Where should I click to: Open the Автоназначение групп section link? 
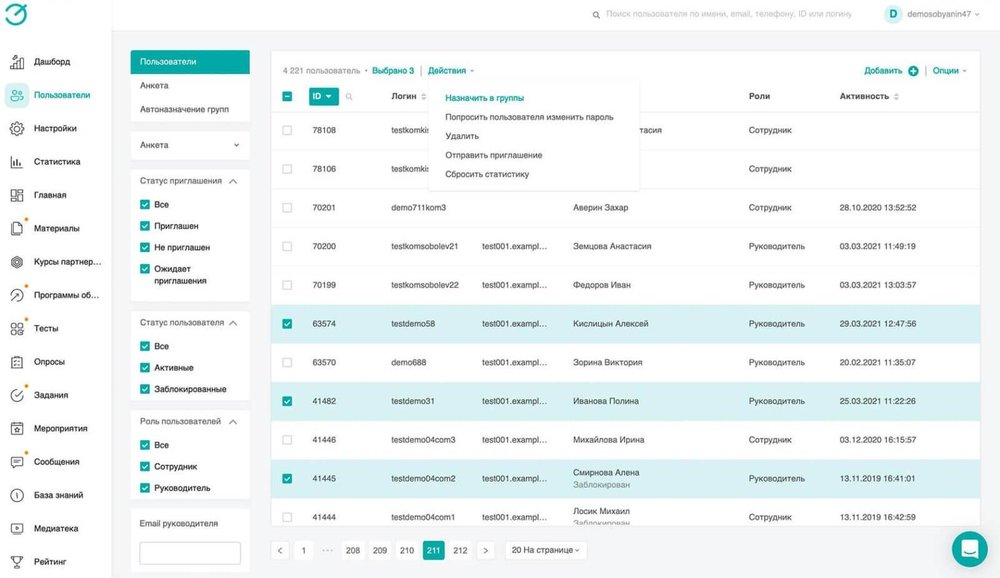point(184,109)
